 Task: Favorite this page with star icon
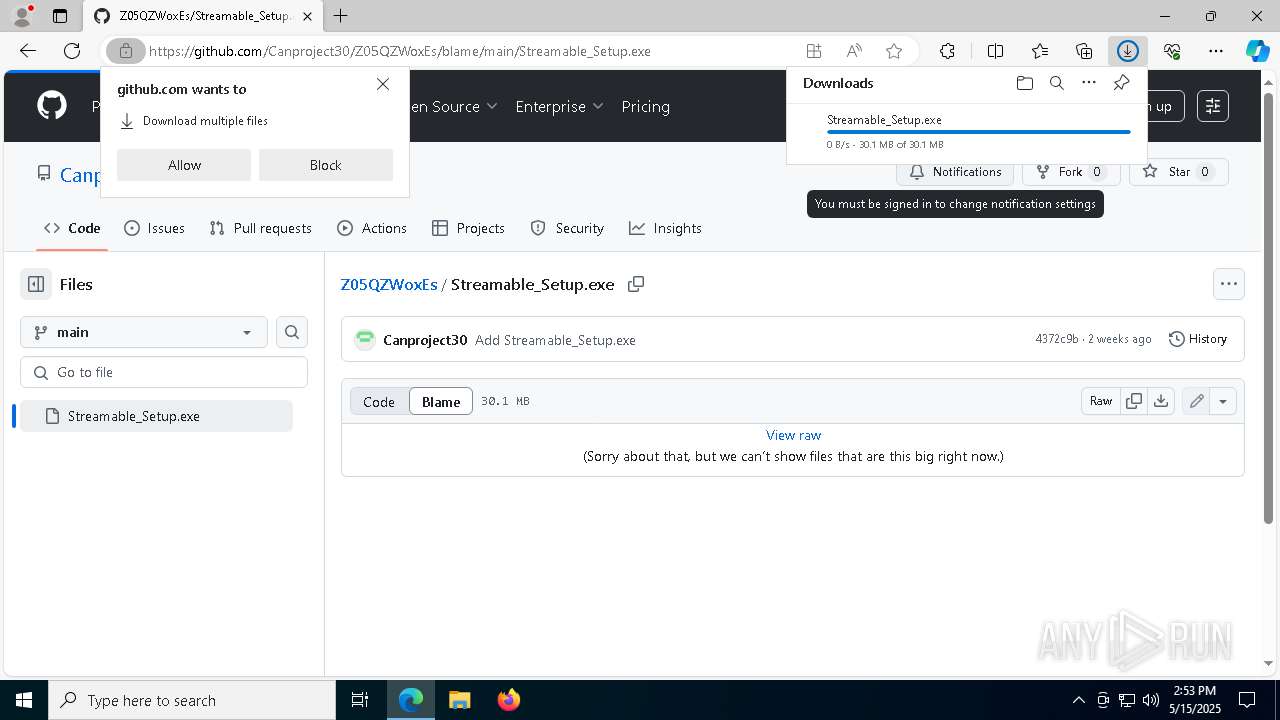tap(894, 51)
